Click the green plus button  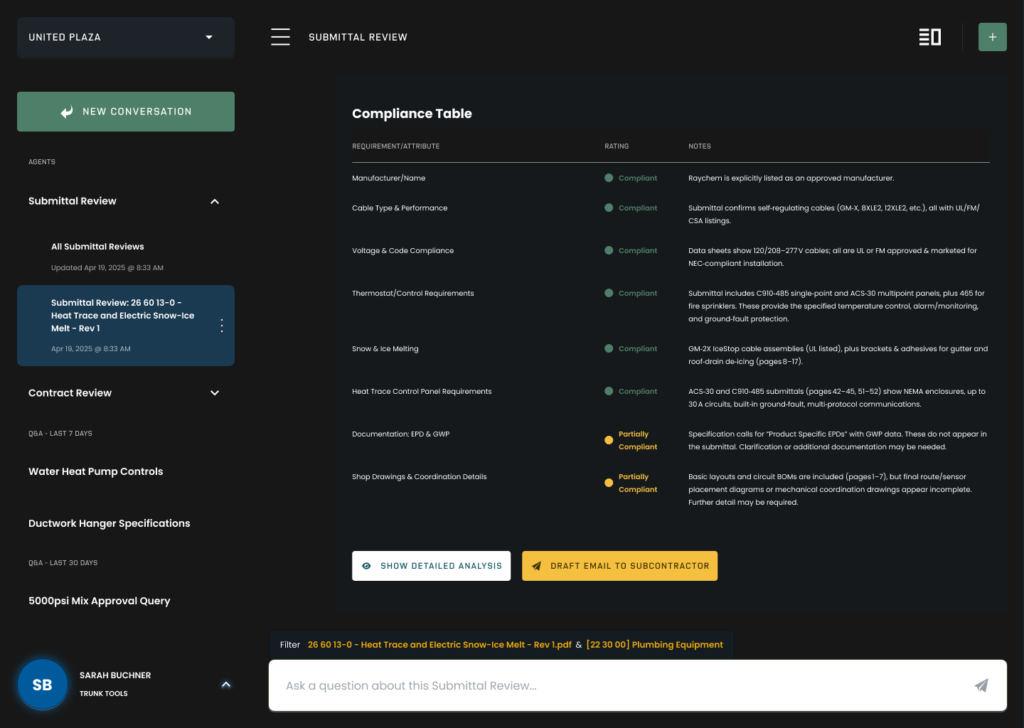coord(992,37)
